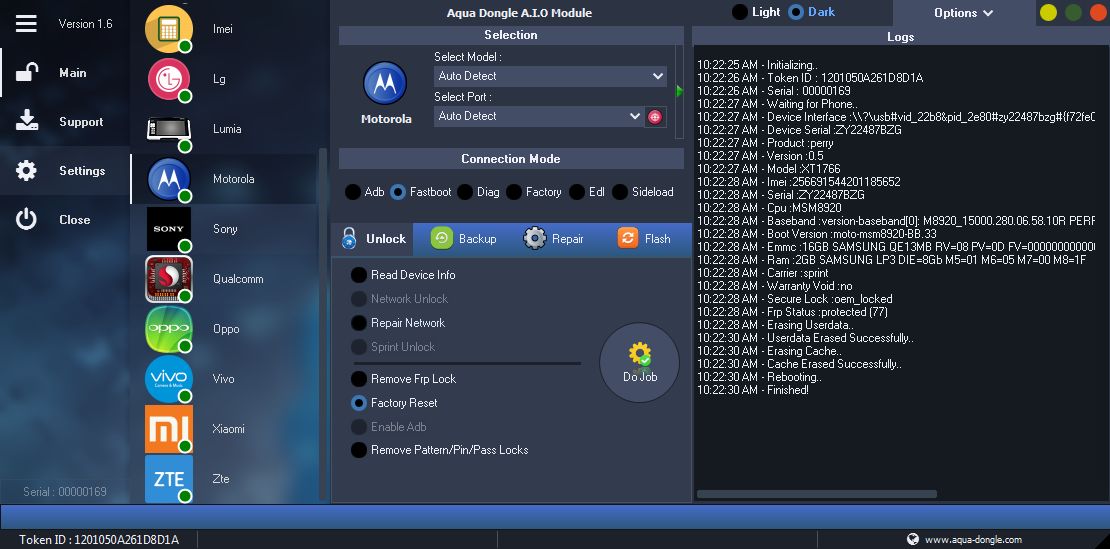Image resolution: width=1110 pixels, height=549 pixels.
Task: Select the Lg brand icon
Action: [x=168, y=79]
